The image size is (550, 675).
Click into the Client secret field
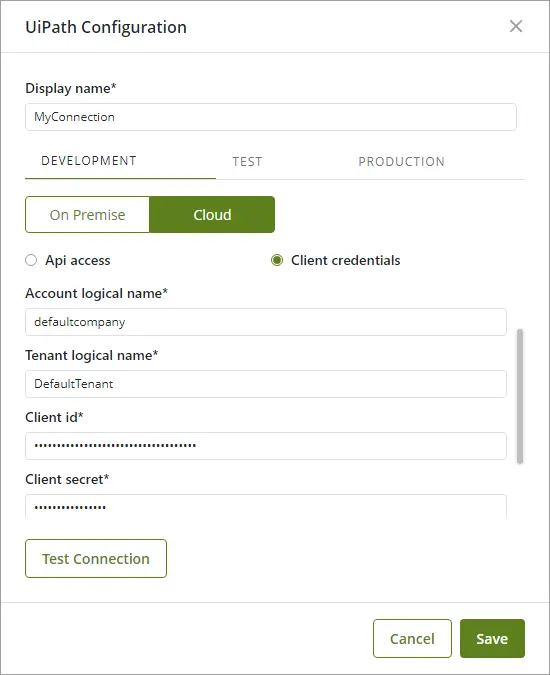pos(266,506)
